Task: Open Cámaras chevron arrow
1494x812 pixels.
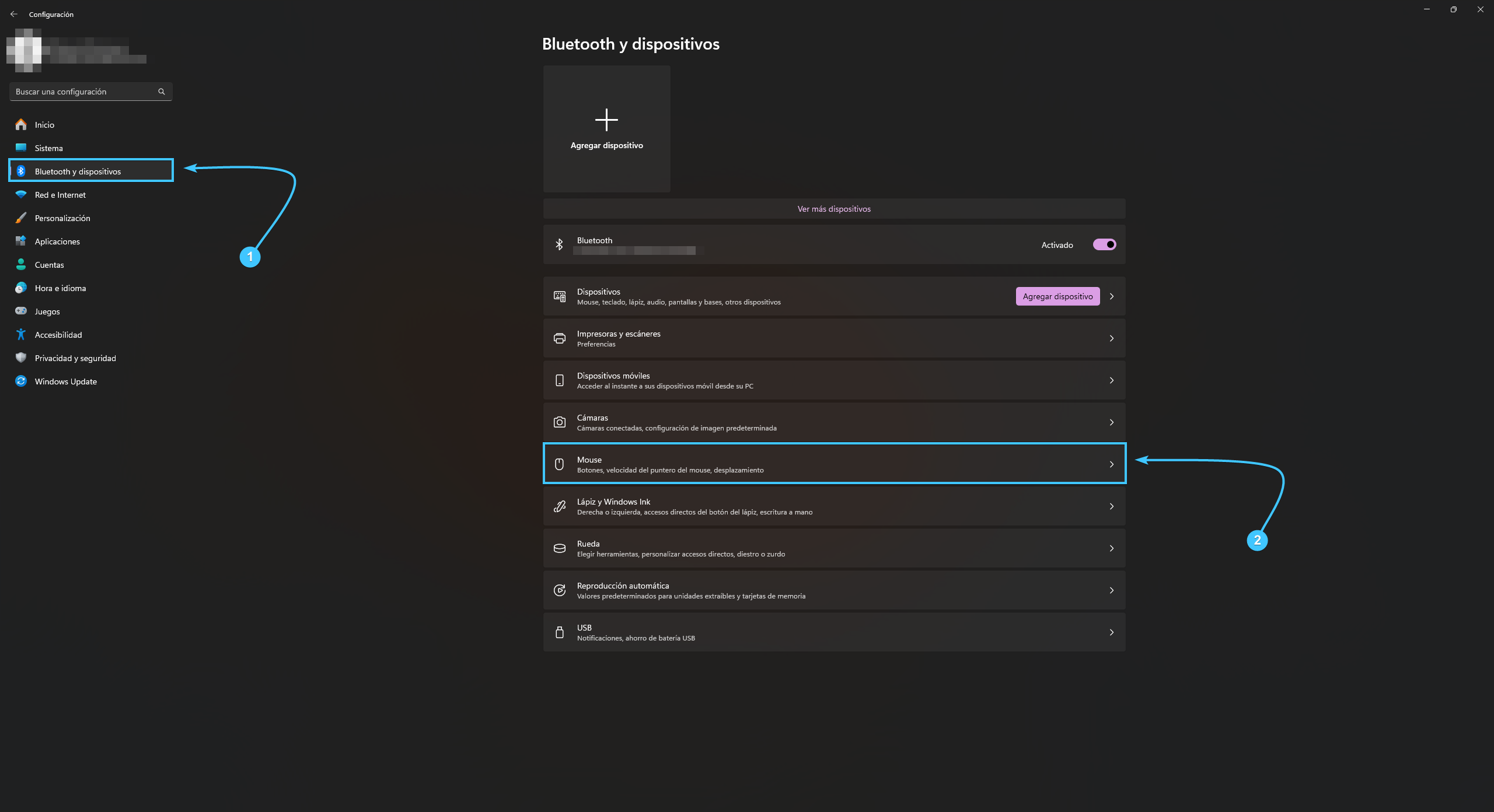Action: (x=1112, y=422)
